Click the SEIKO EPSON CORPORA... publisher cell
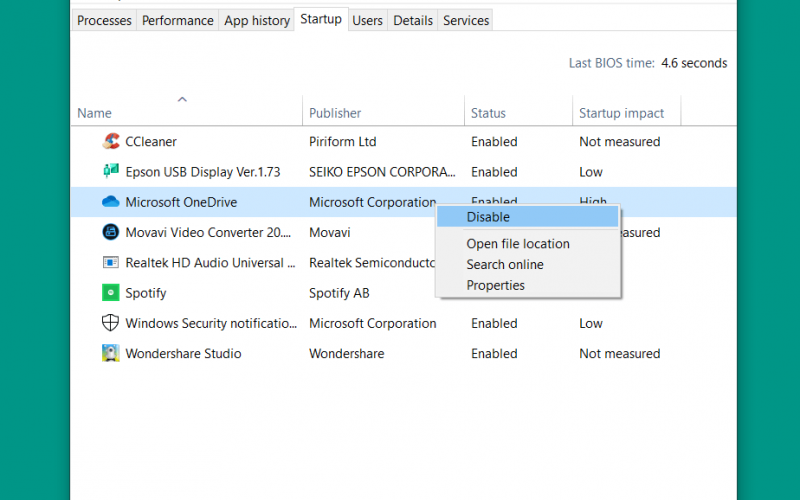This screenshot has width=800, height=500. click(x=382, y=172)
